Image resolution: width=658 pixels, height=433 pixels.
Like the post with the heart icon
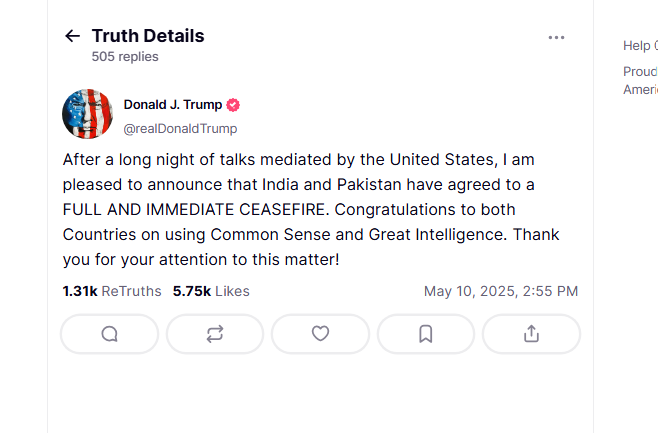[320, 334]
